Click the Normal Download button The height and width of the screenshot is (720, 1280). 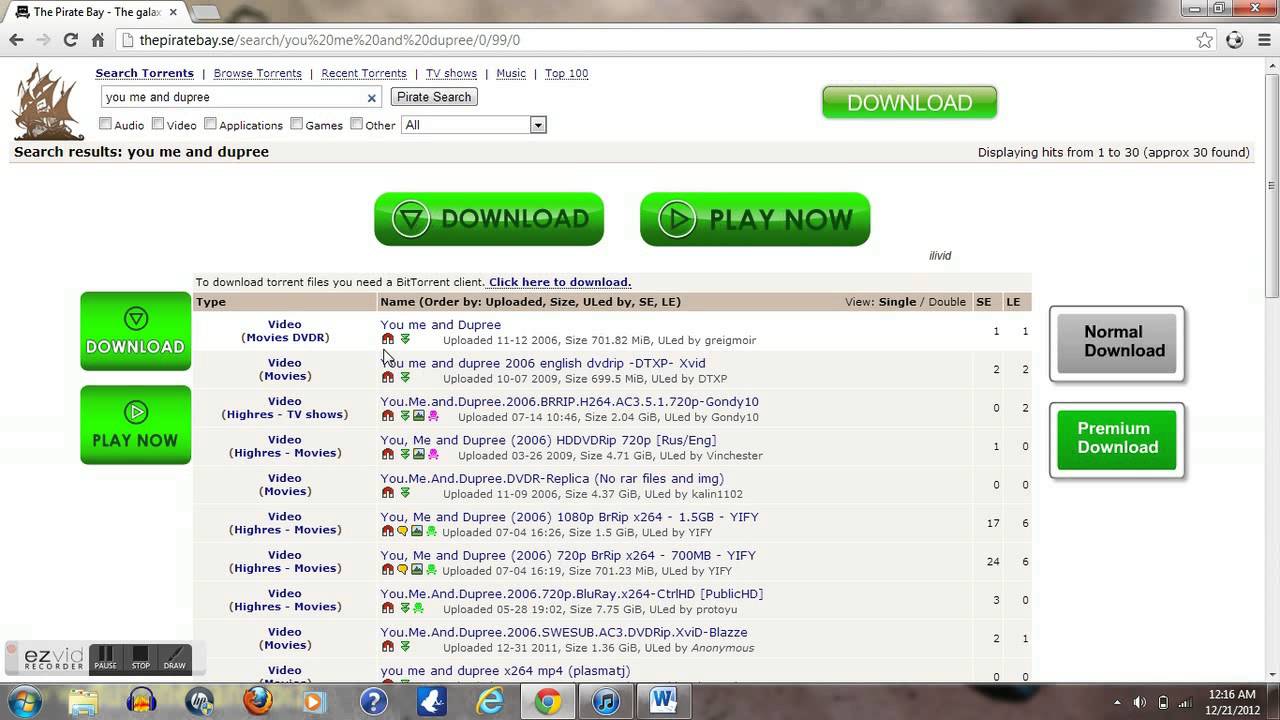point(1117,343)
